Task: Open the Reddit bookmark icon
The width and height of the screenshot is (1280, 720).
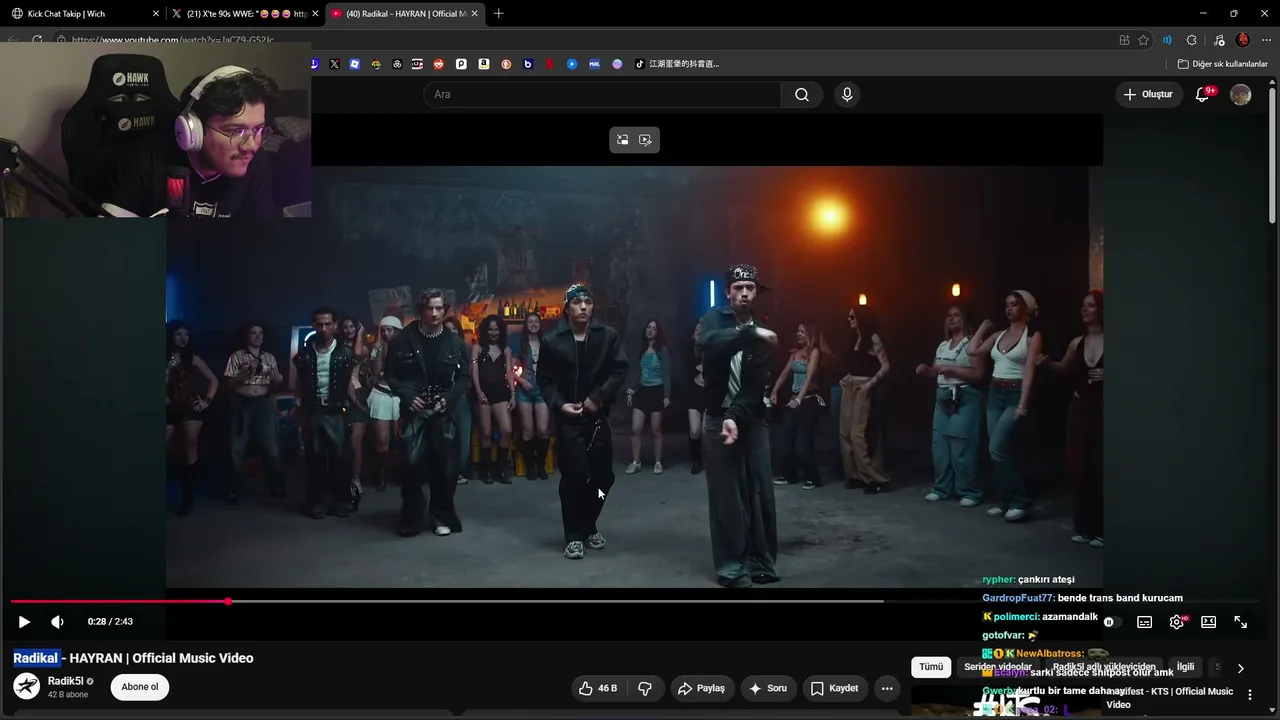Action: (x=438, y=64)
